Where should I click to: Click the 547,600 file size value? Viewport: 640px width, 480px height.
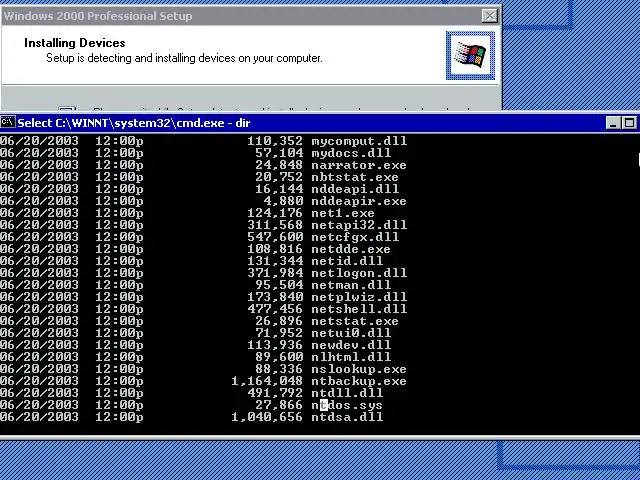[x=275, y=237]
